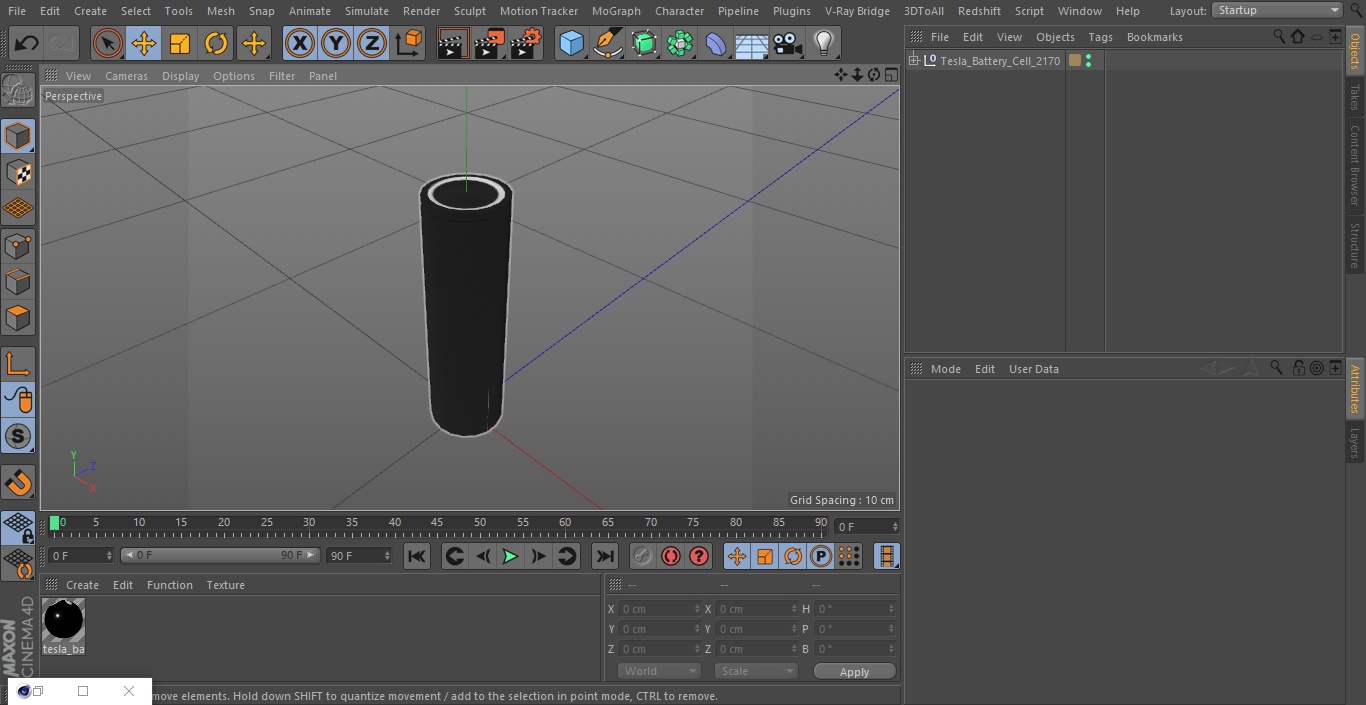
Task: Open the World coordinate system dropdown
Action: click(658, 671)
